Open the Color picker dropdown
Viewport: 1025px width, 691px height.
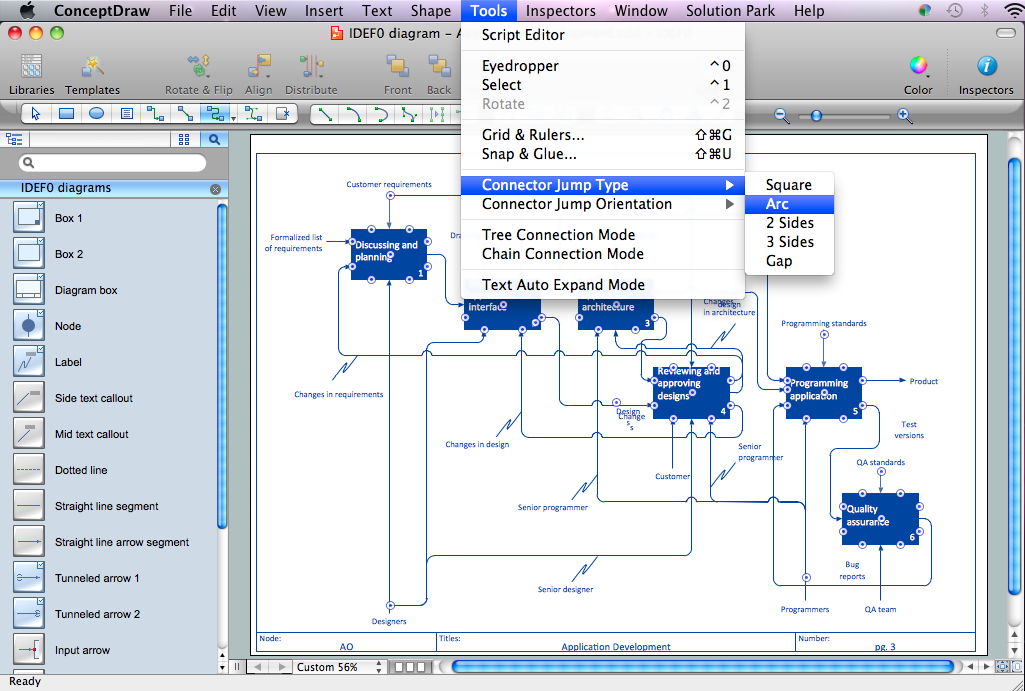tap(918, 68)
